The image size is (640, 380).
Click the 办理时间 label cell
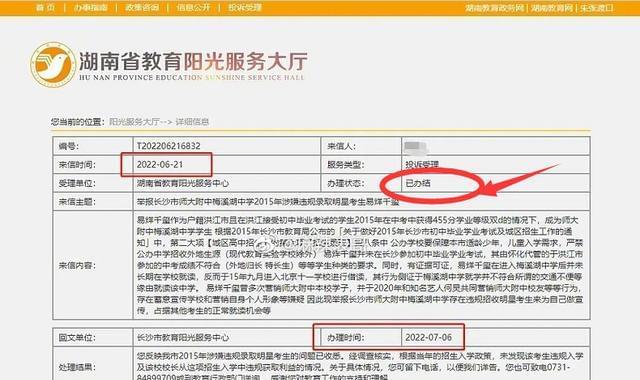[x=362, y=338]
